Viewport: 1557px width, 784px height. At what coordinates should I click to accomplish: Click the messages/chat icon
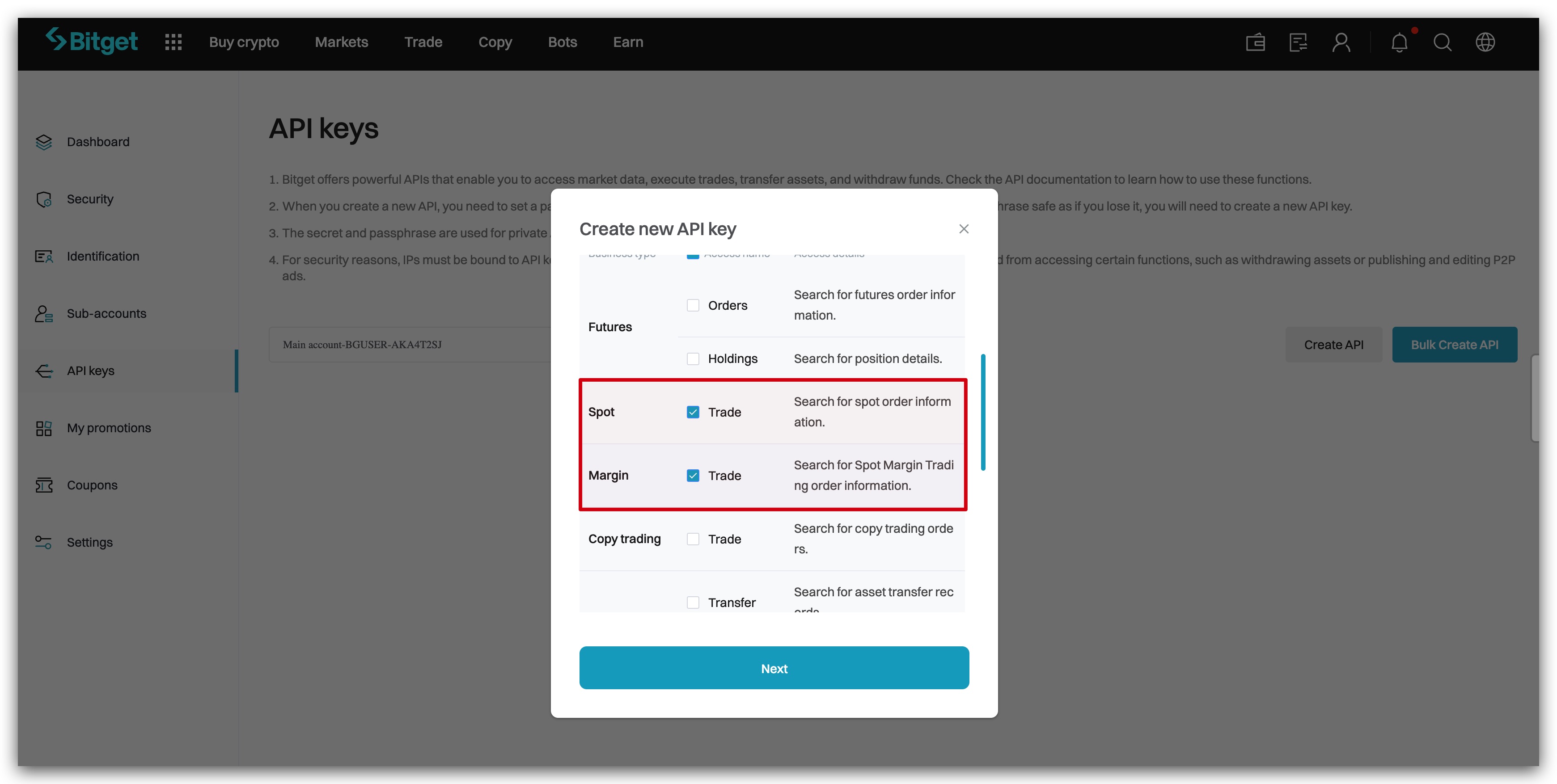[1298, 42]
